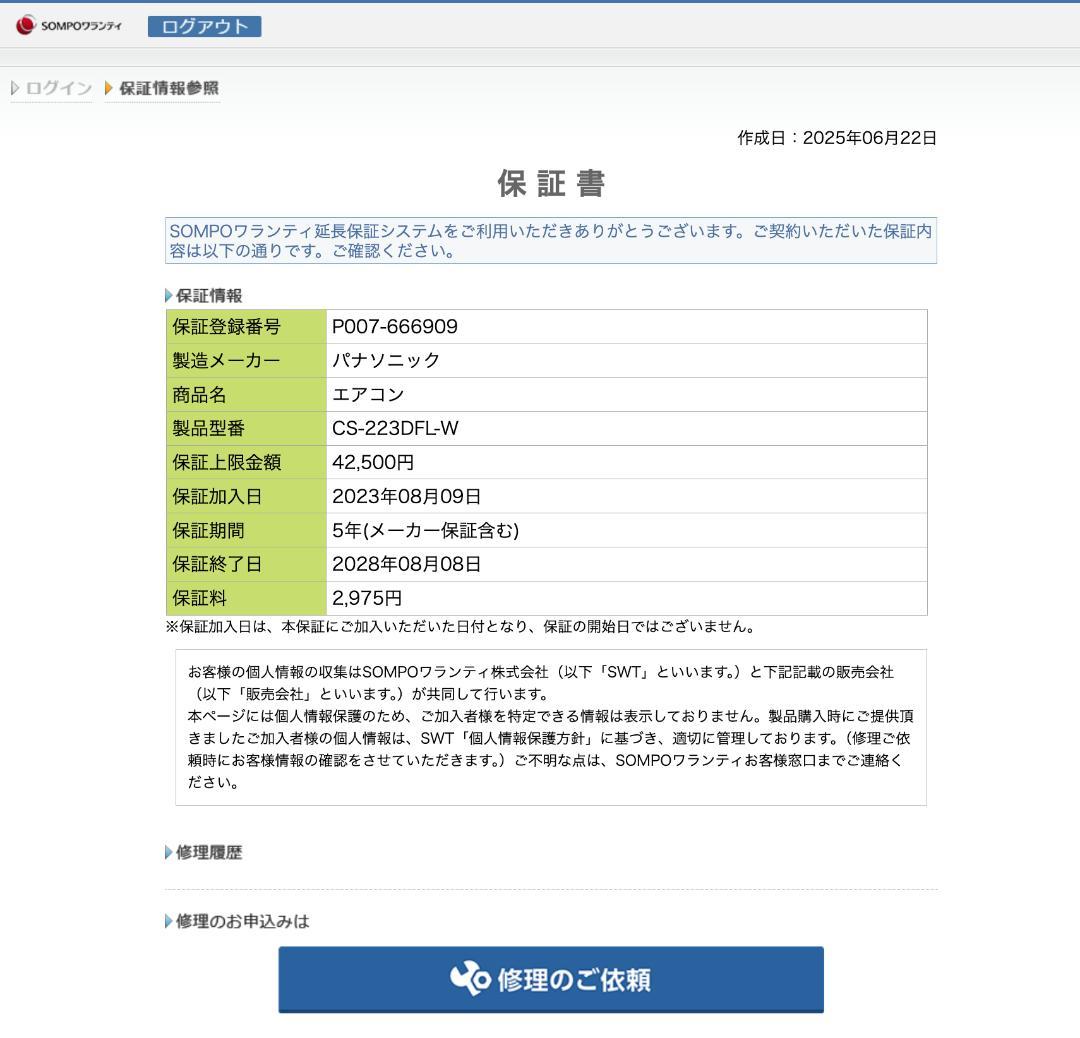Screen dimensions: 1080x1038
Task: Click the blue SOMPO thank-you notice box
Action: click(x=551, y=241)
